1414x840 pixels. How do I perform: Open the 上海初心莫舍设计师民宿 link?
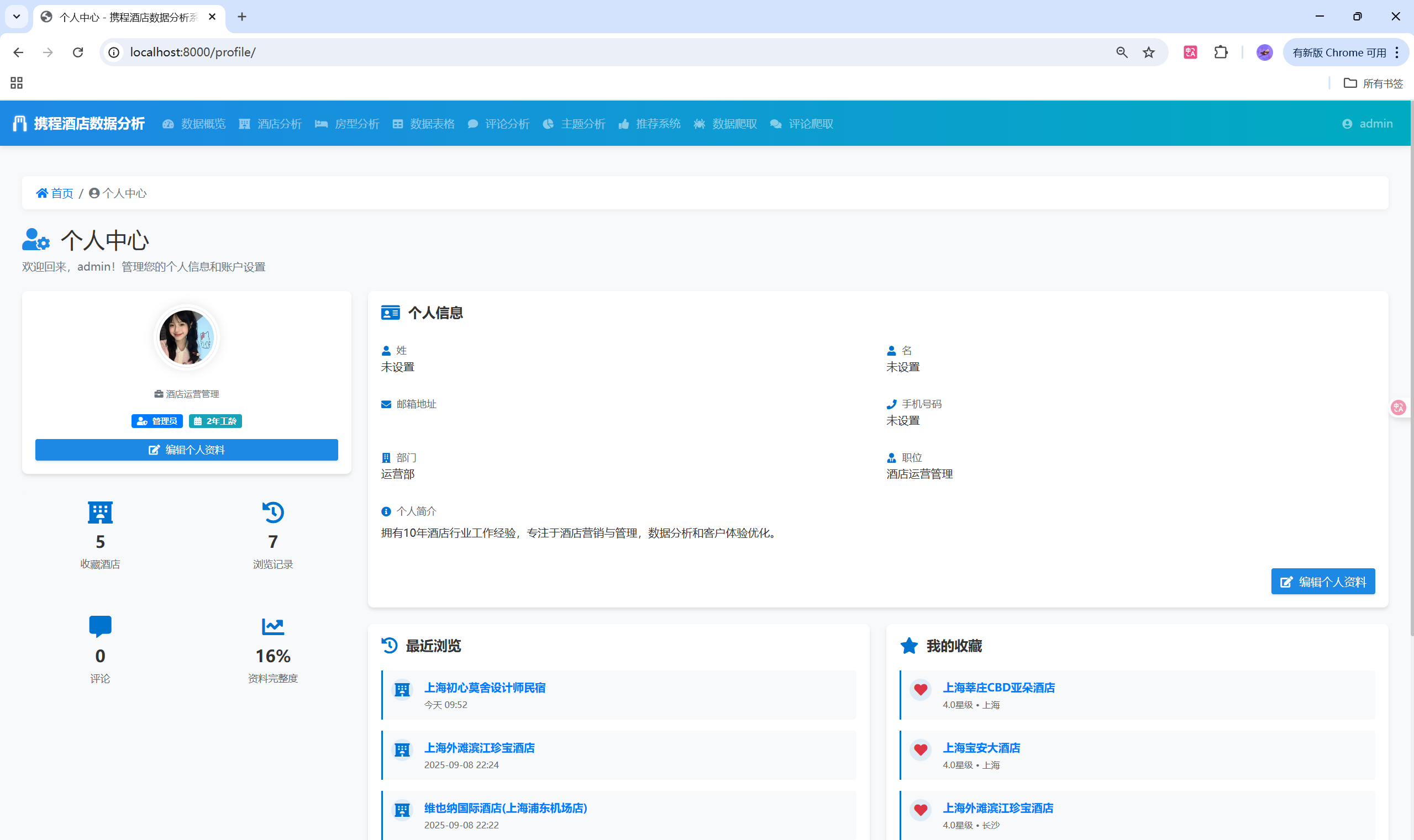pos(485,687)
